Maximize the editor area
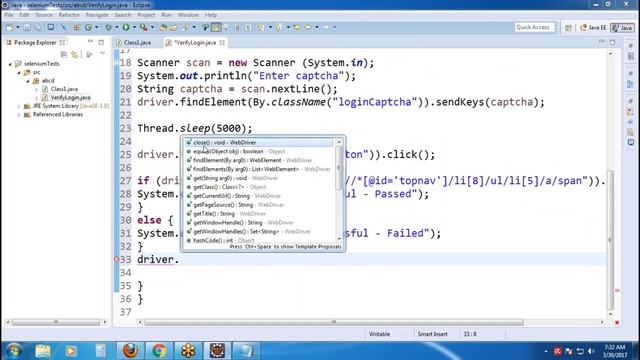 (612, 42)
